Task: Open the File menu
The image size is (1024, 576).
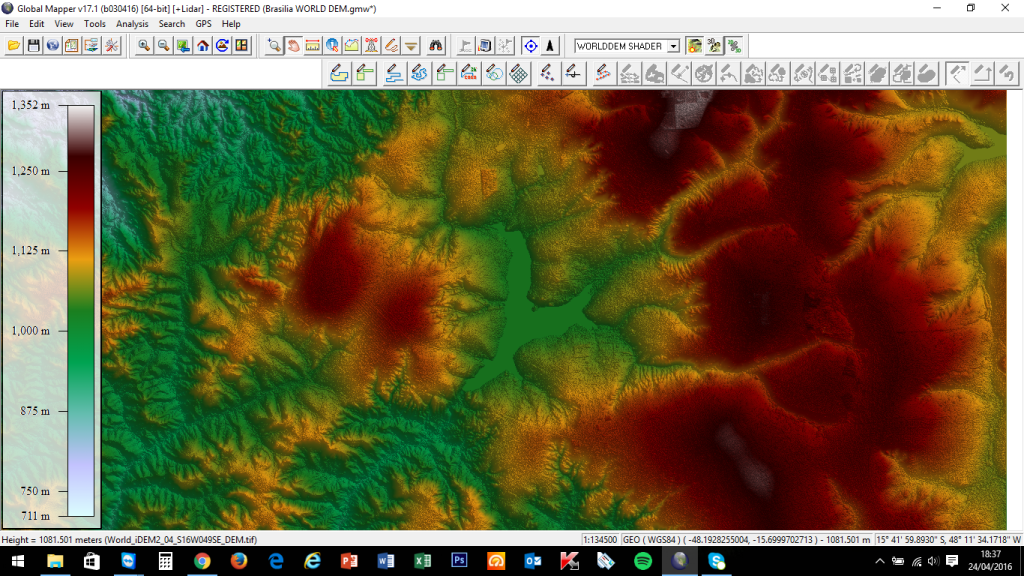Action: pyautogui.click(x=13, y=23)
